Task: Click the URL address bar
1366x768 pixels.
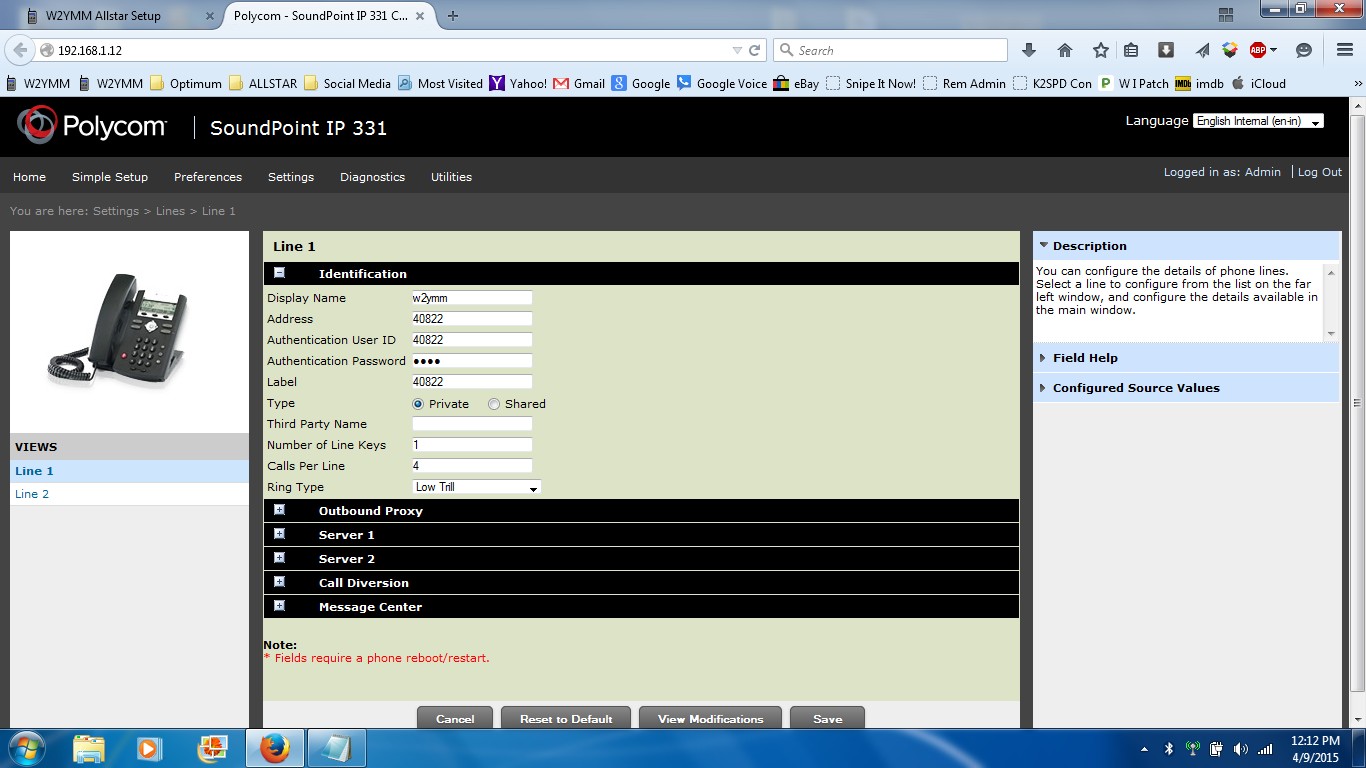Action: (390, 50)
